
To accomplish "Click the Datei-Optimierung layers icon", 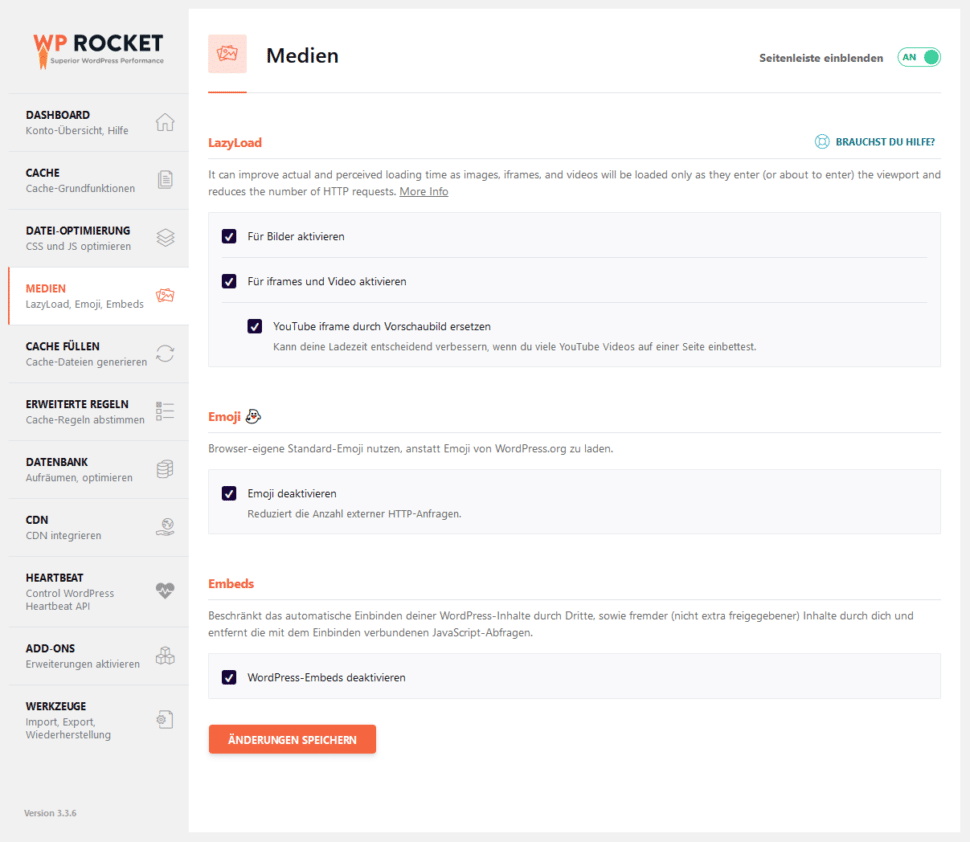I will tap(165, 238).
